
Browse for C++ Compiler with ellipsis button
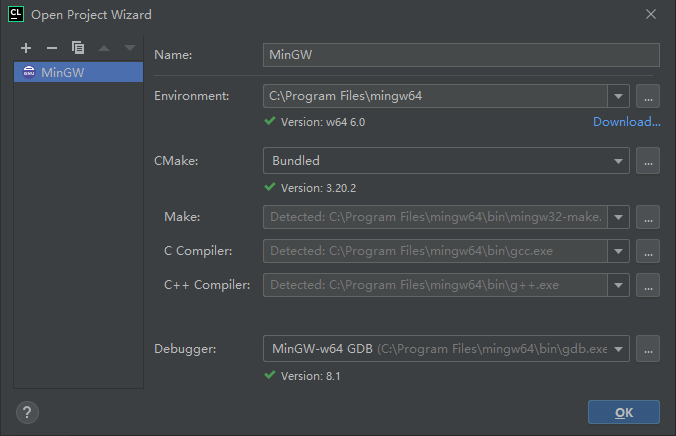click(648, 285)
